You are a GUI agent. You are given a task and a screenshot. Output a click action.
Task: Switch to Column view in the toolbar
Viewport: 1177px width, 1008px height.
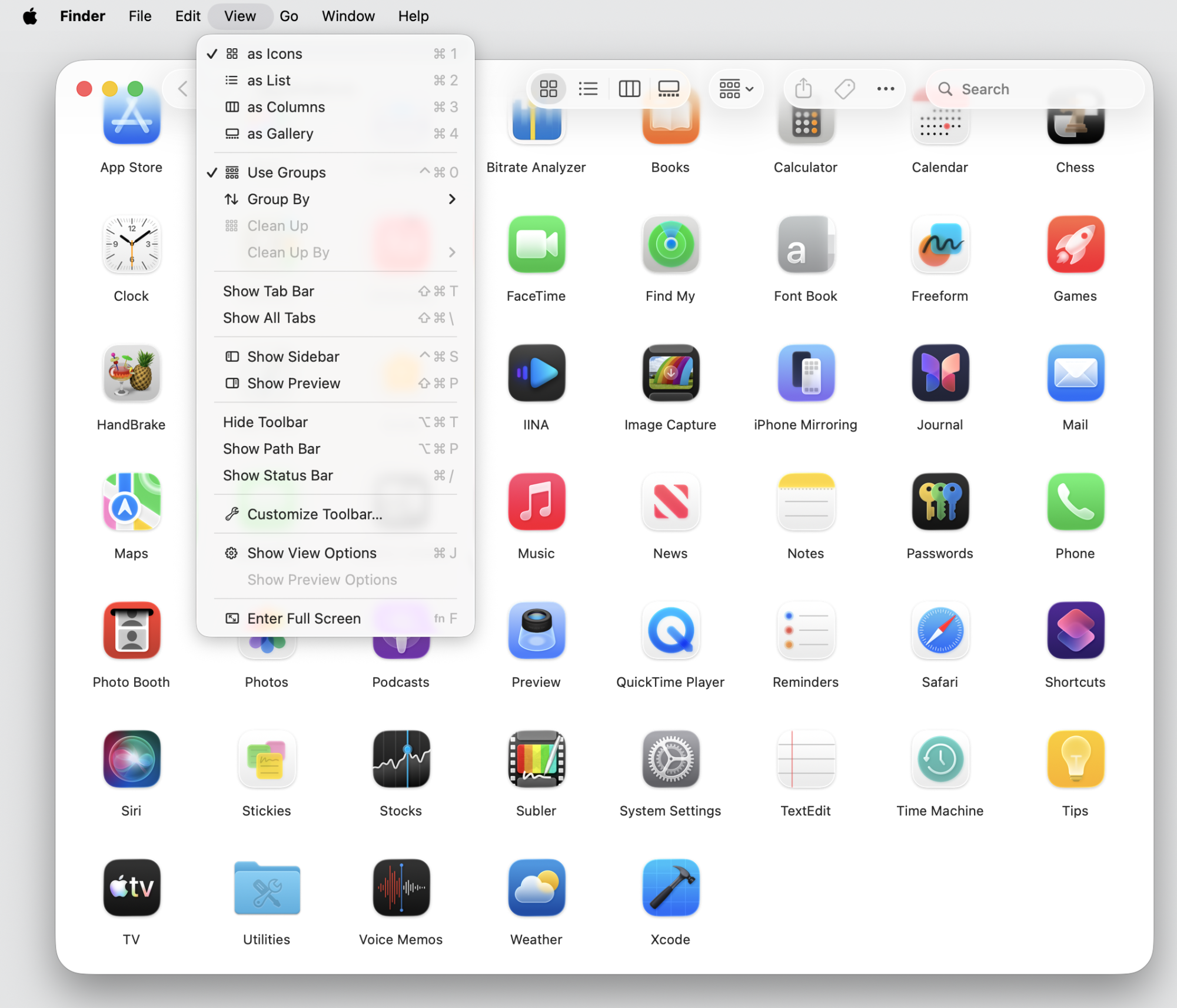[x=629, y=88]
